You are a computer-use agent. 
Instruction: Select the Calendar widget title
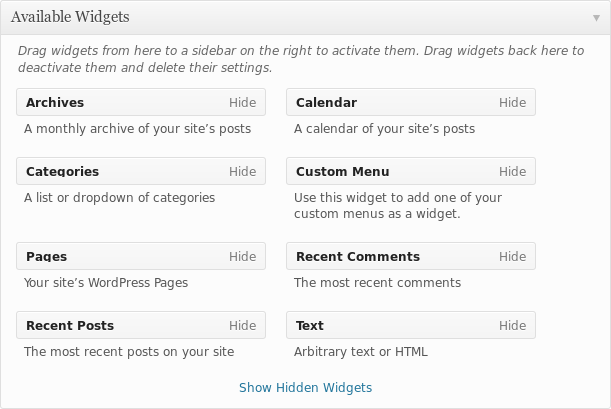point(327,102)
